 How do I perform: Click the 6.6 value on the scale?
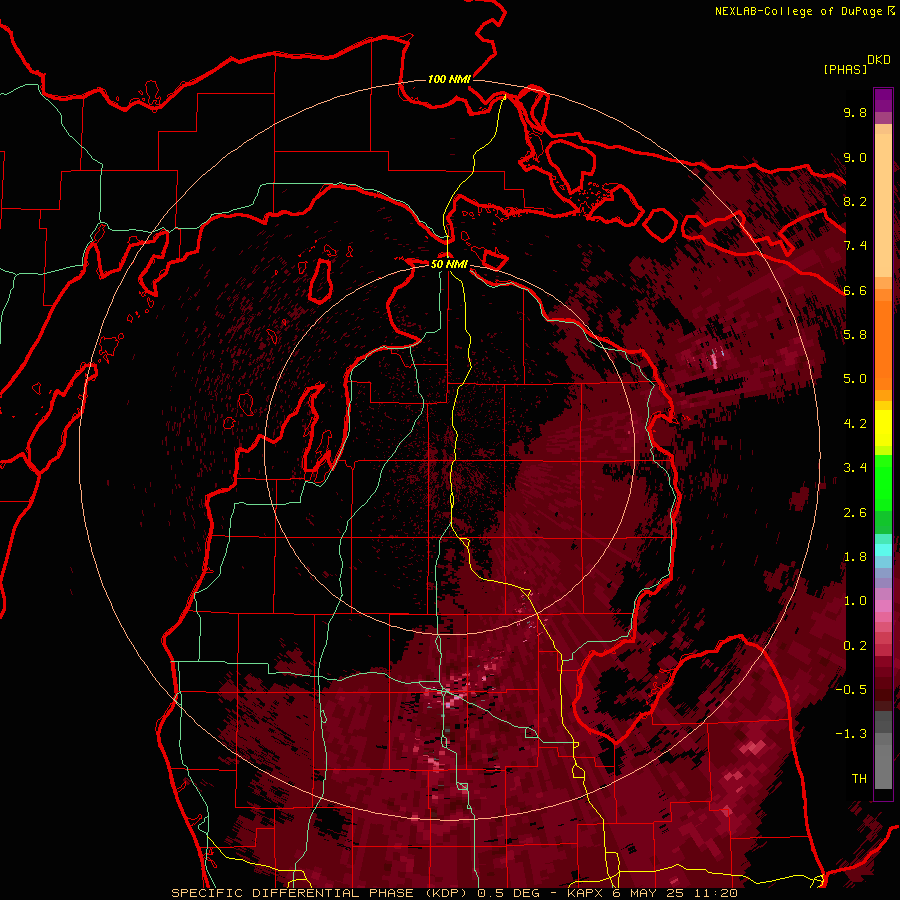point(855,290)
